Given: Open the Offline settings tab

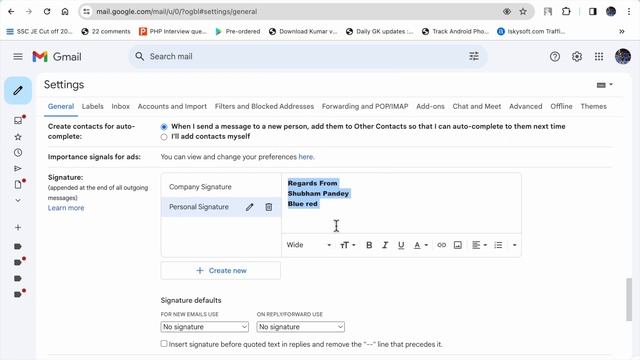Looking at the screenshot, I should [561, 106].
